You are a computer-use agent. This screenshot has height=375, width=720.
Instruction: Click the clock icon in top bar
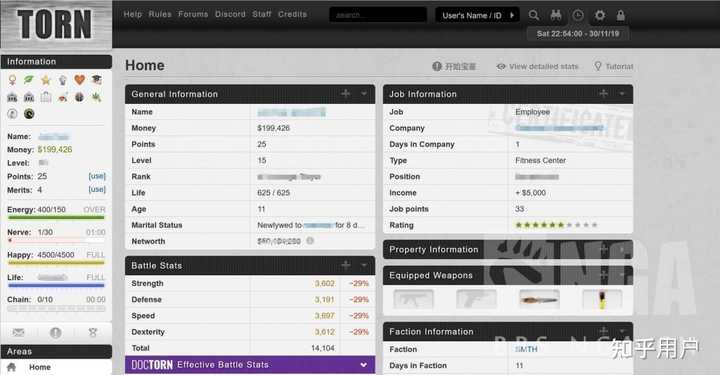tap(578, 15)
